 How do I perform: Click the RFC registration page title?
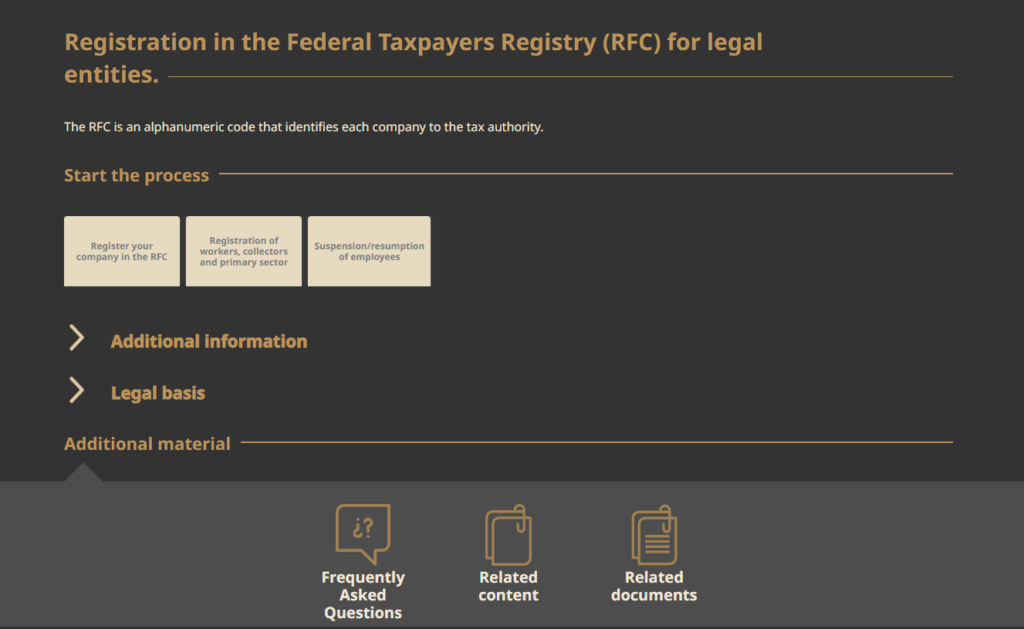click(413, 57)
